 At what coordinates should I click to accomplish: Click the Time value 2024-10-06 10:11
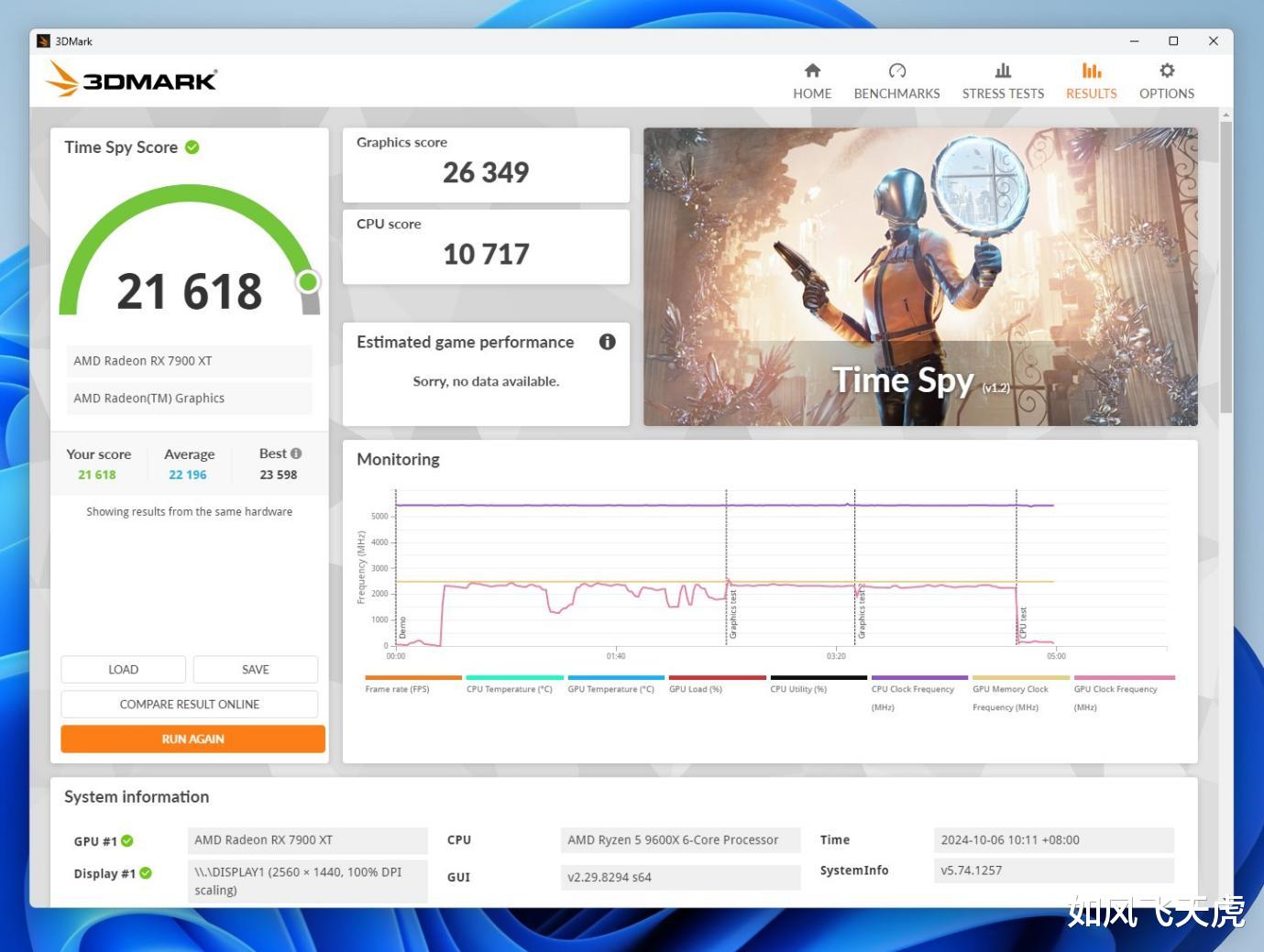(x=1054, y=840)
